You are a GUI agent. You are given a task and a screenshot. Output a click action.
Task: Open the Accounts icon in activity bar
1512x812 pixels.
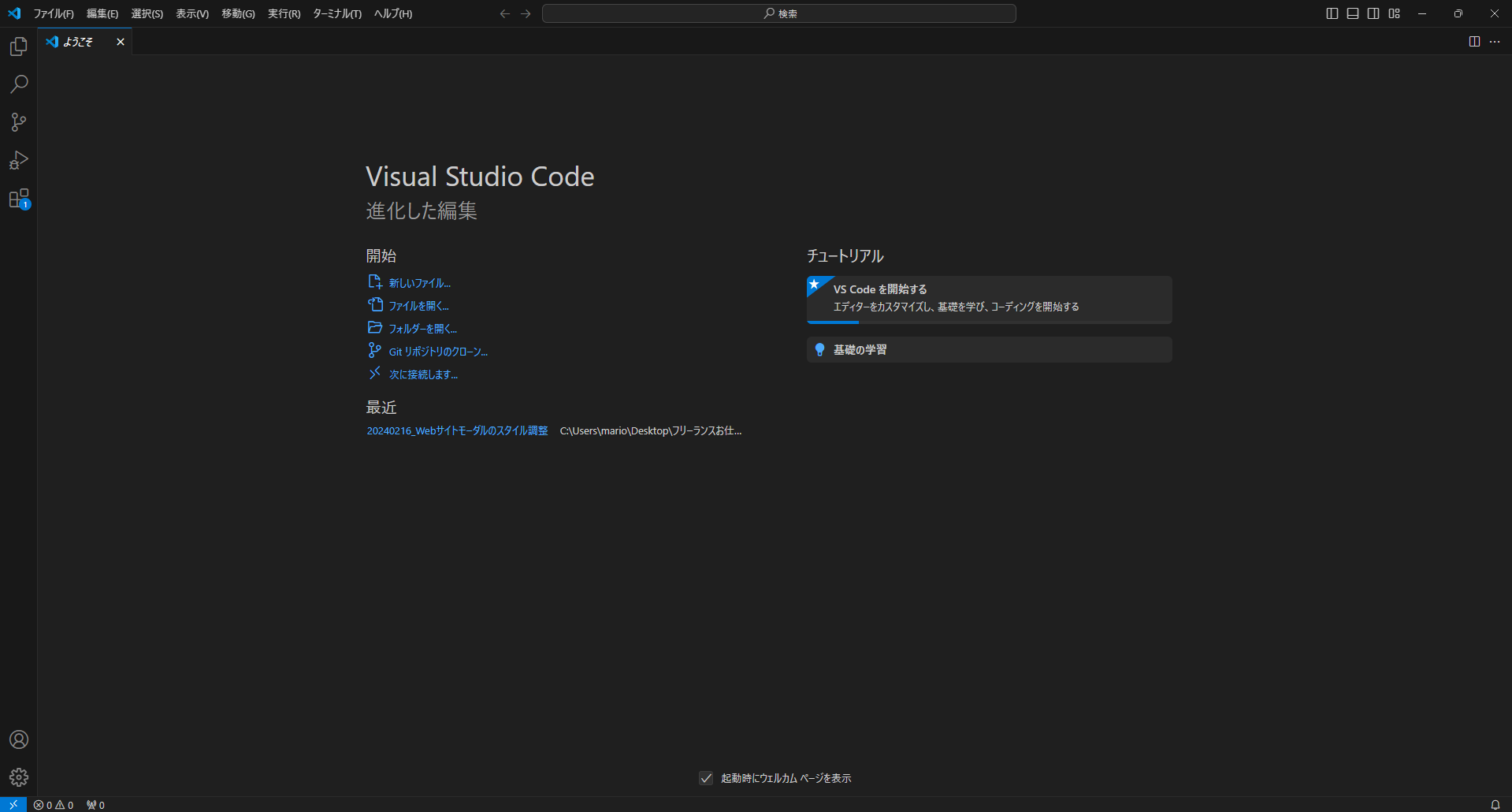click(19, 739)
